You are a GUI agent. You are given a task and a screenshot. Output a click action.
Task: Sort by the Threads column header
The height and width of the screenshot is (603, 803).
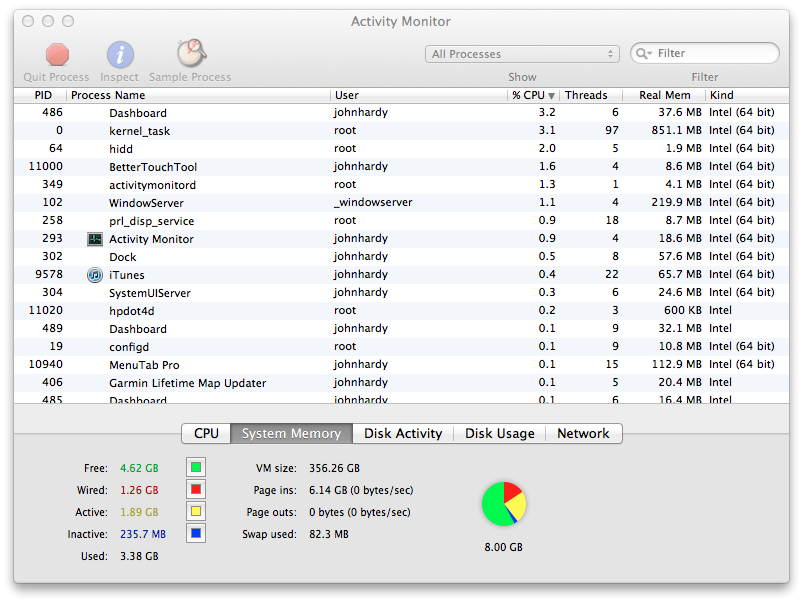coord(590,95)
